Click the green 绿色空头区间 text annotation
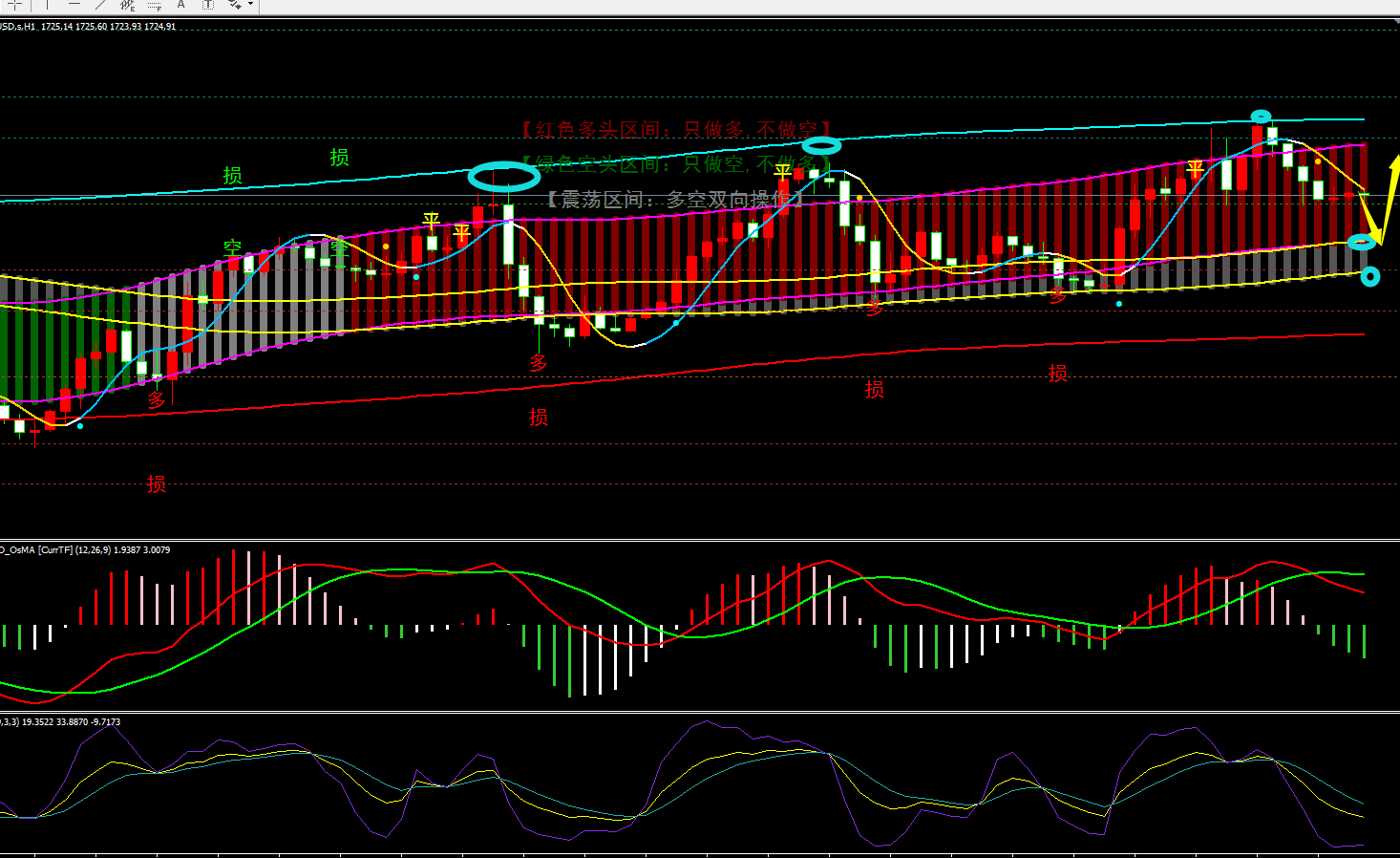The height and width of the screenshot is (858, 1400). (668, 164)
